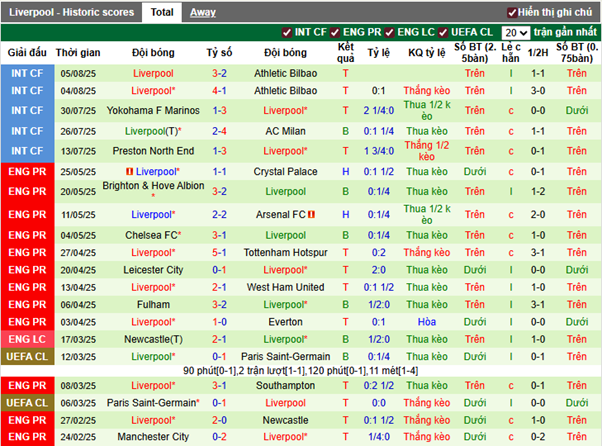Screen dimensions: 602x446
Task: Open West Ham United team link
Action: (x=285, y=287)
